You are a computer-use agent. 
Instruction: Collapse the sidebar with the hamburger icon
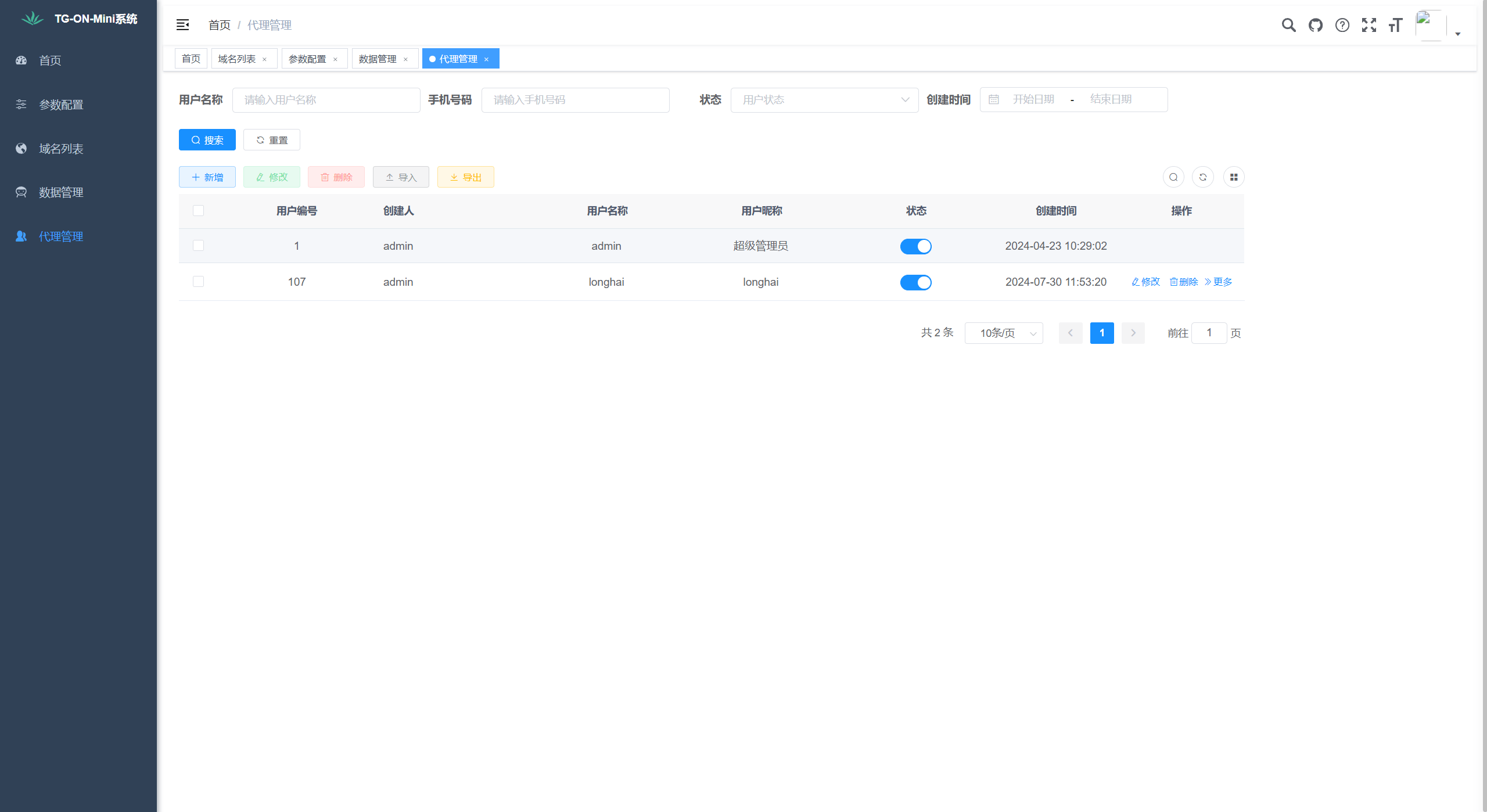click(182, 24)
